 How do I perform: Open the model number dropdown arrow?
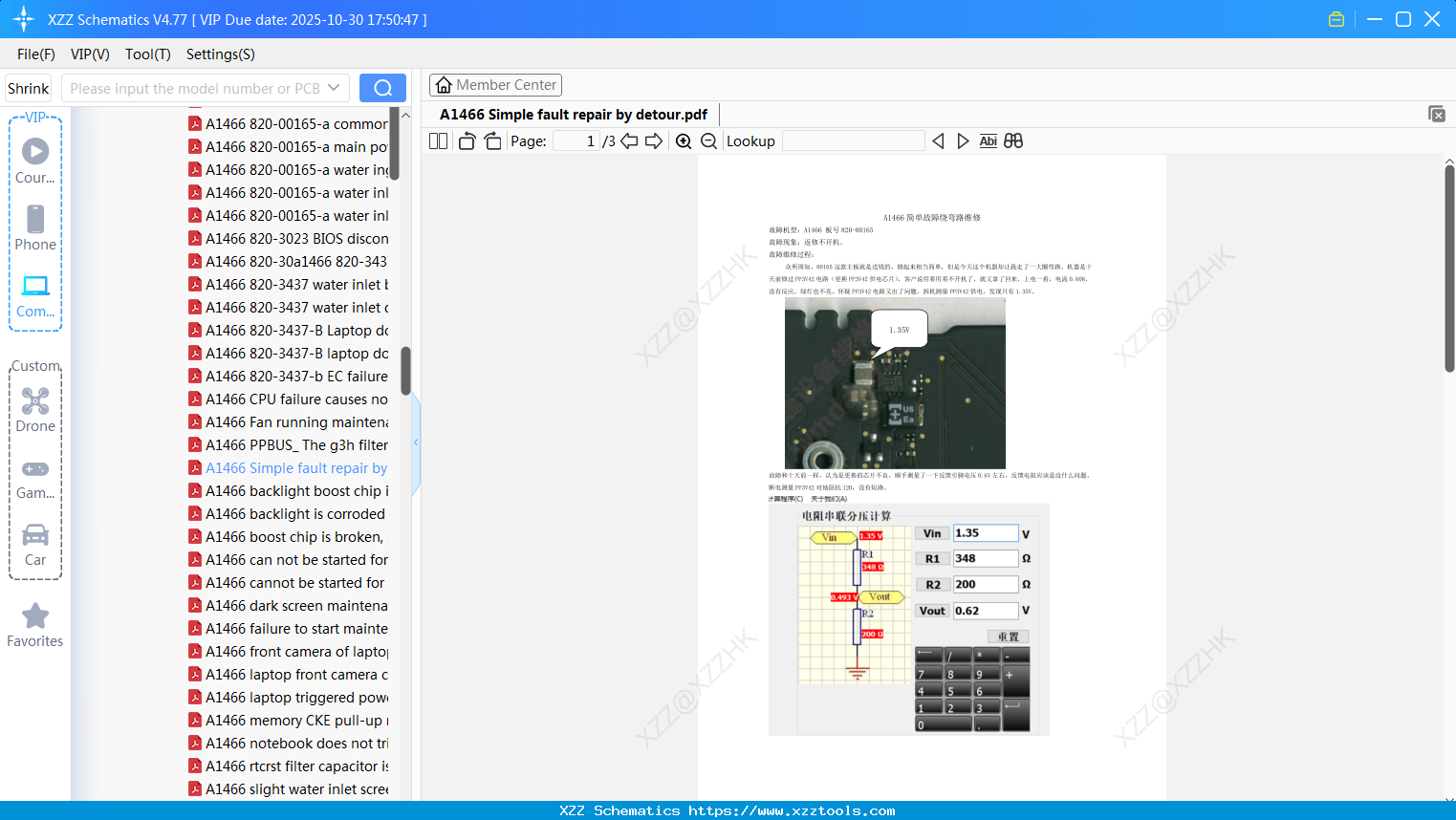[334, 88]
